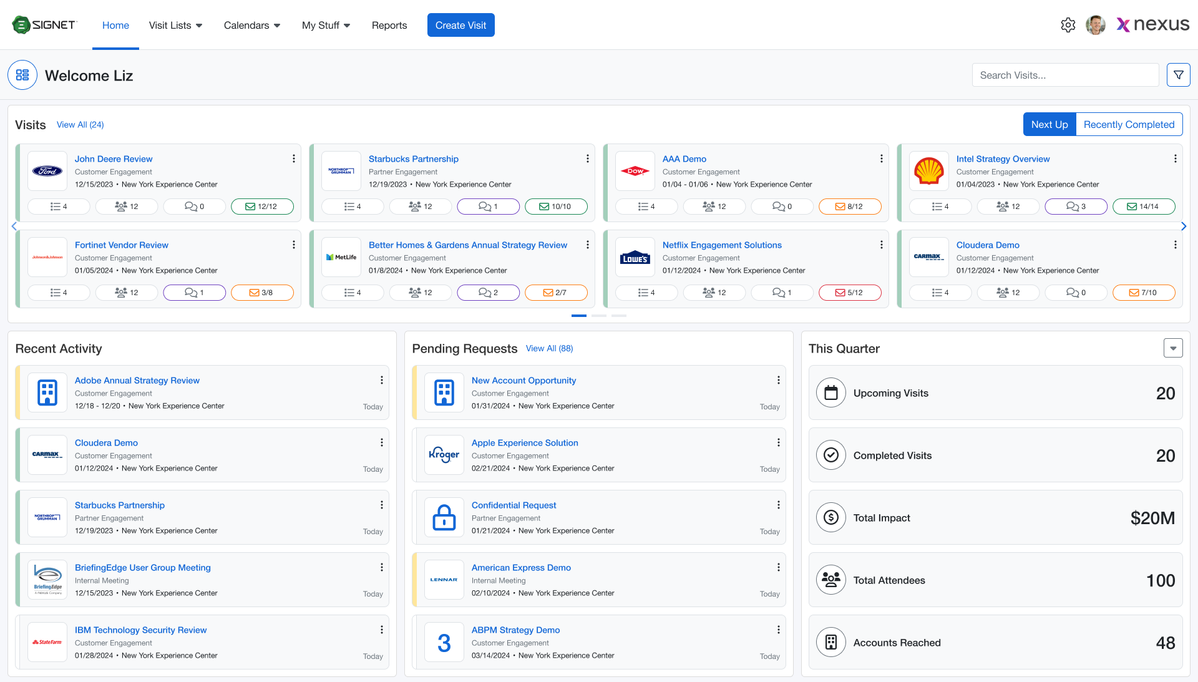
Task: Click the 5/12 mail badge on Netflix Engagement Solutions
Action: tap(850, 293)
